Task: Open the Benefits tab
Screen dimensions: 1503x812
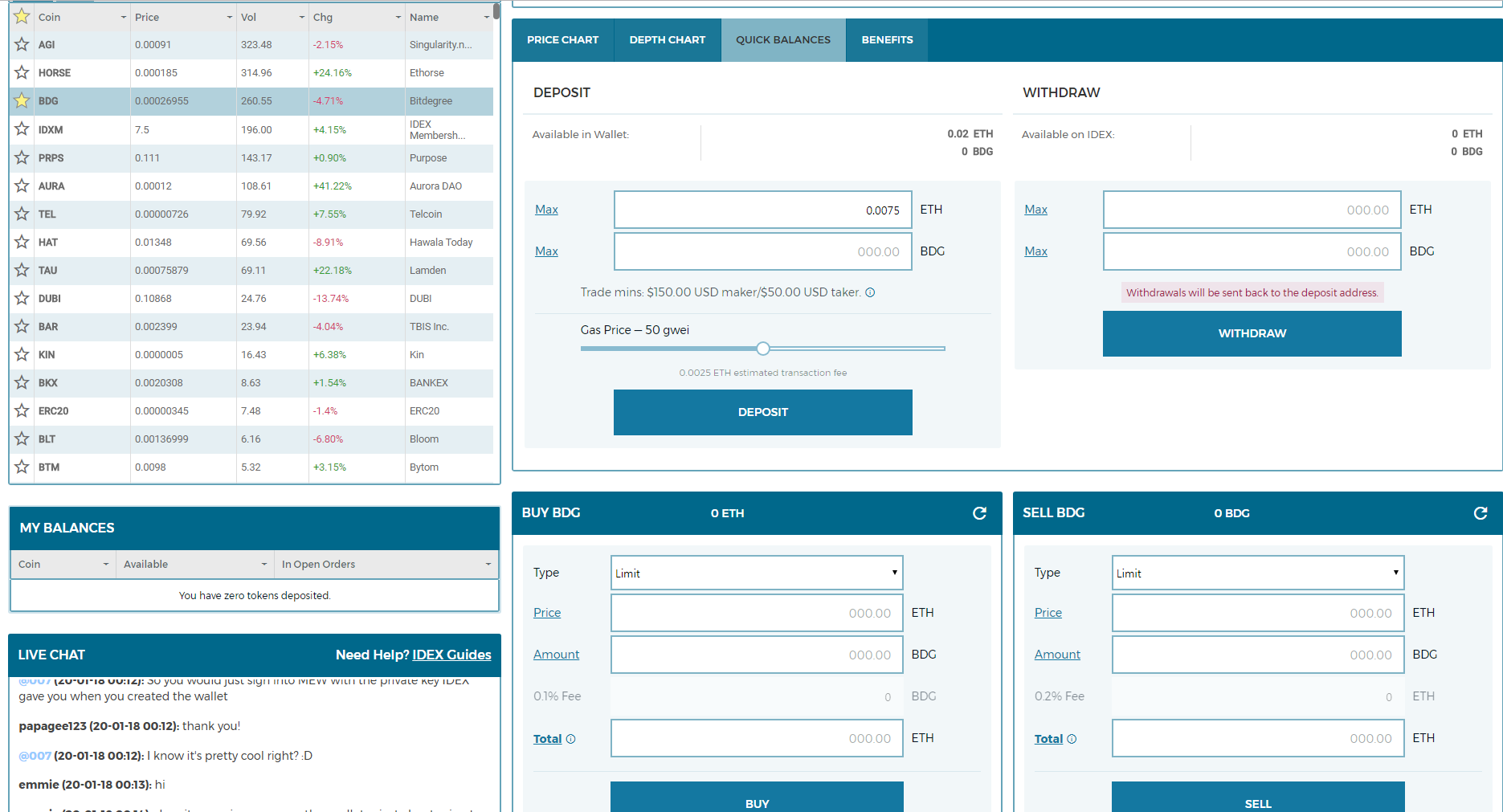Action: click(887, 40)
